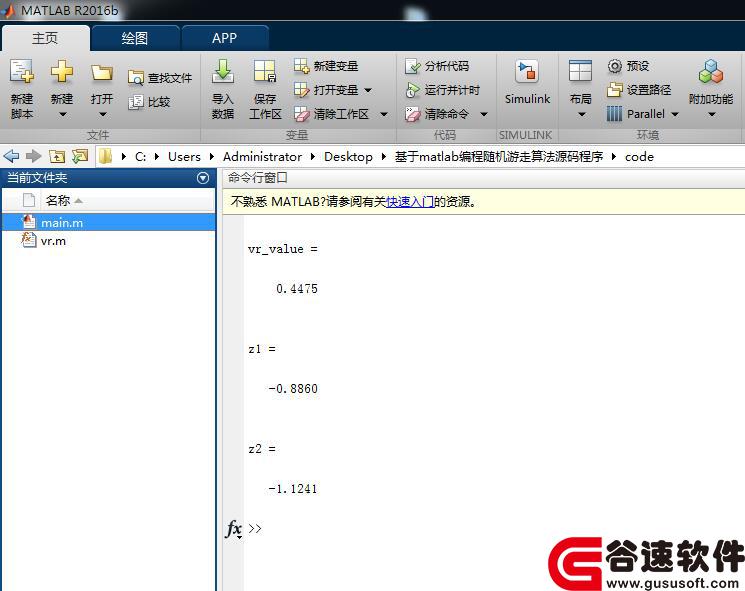Screen dimensions: 745x591
Task: Click the browse for folder icon
Action: click(80, 156)
